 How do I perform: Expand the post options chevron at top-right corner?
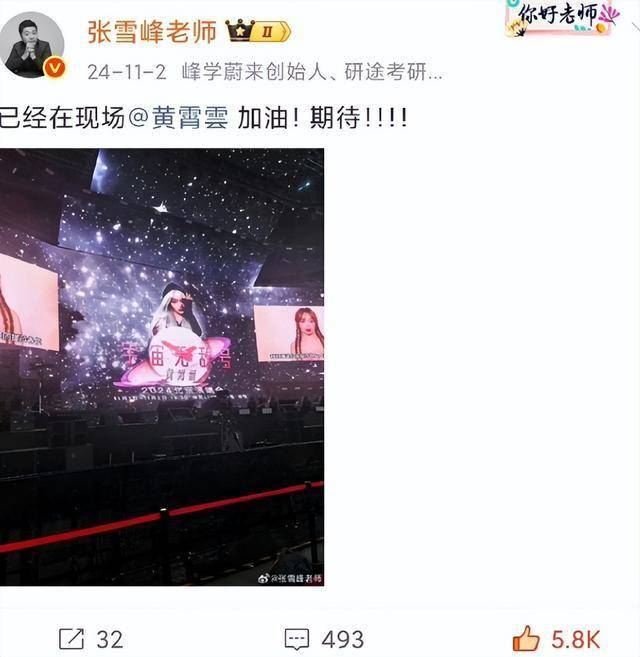(635, 27)
